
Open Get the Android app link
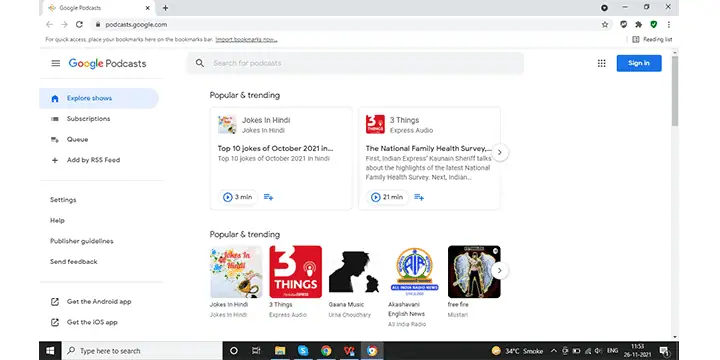pos(99,302)
